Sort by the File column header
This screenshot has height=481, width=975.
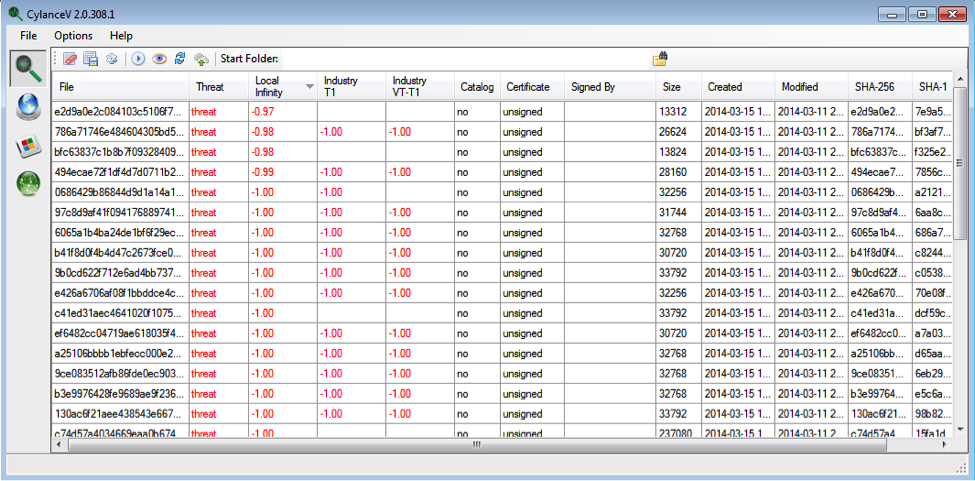[x=120, y=87]
